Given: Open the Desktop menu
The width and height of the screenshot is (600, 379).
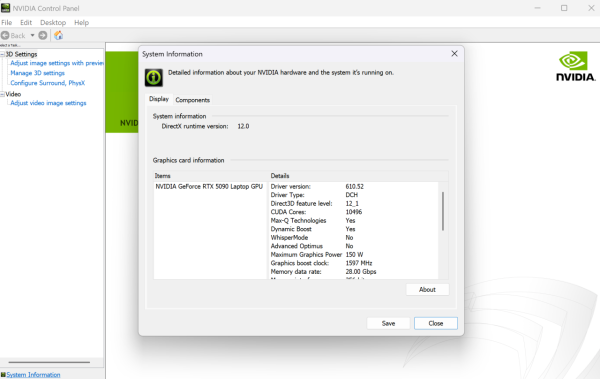Looking at the screenshot, I should point(53,23).
